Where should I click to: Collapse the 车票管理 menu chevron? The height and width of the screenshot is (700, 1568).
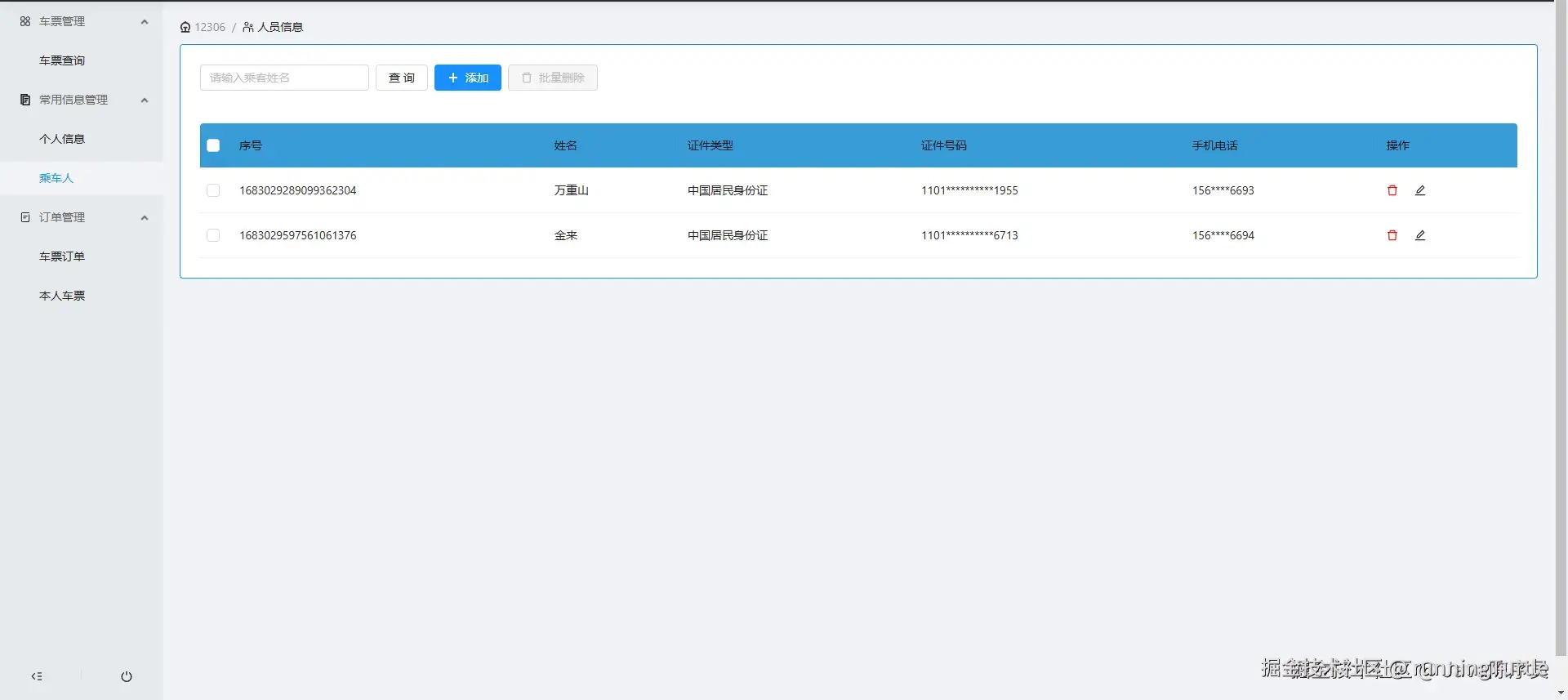(x=145, y=21)
